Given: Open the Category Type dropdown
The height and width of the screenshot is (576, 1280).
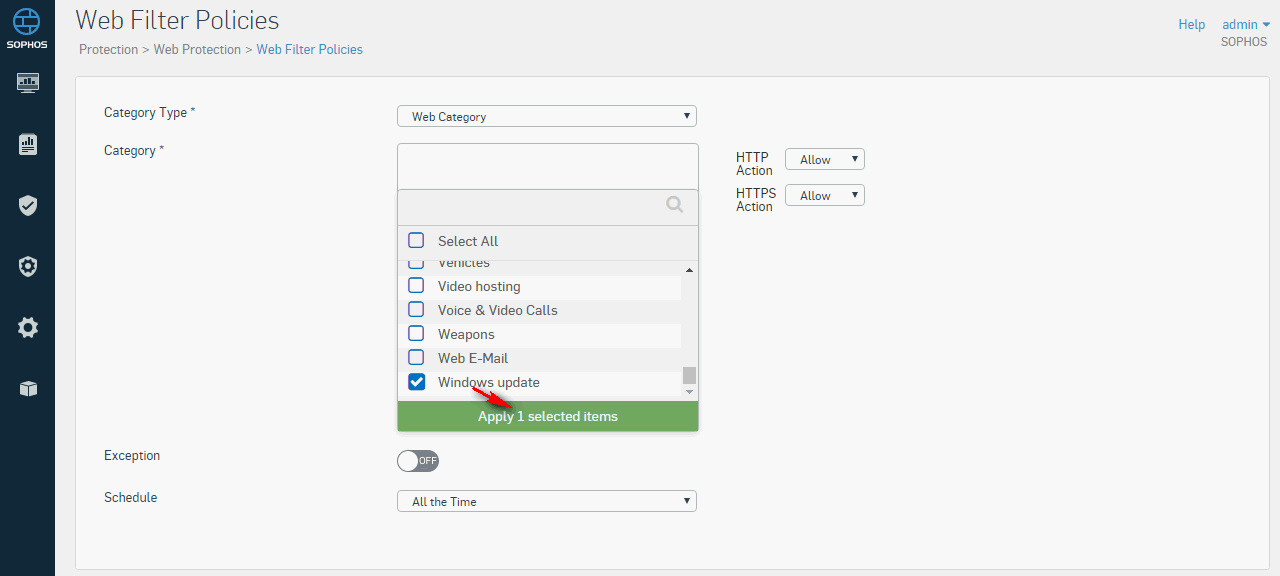Looking at the screenshot, I should [x=547, y=116].
